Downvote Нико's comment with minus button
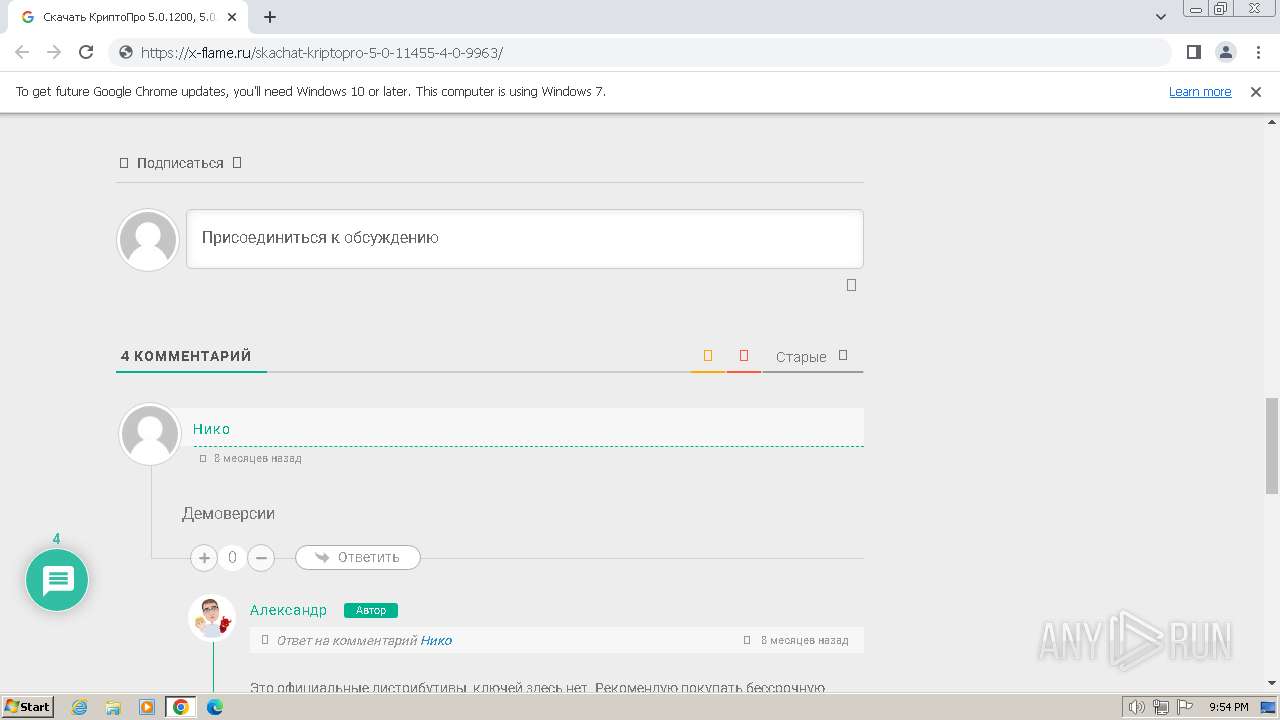 [261, 558]
